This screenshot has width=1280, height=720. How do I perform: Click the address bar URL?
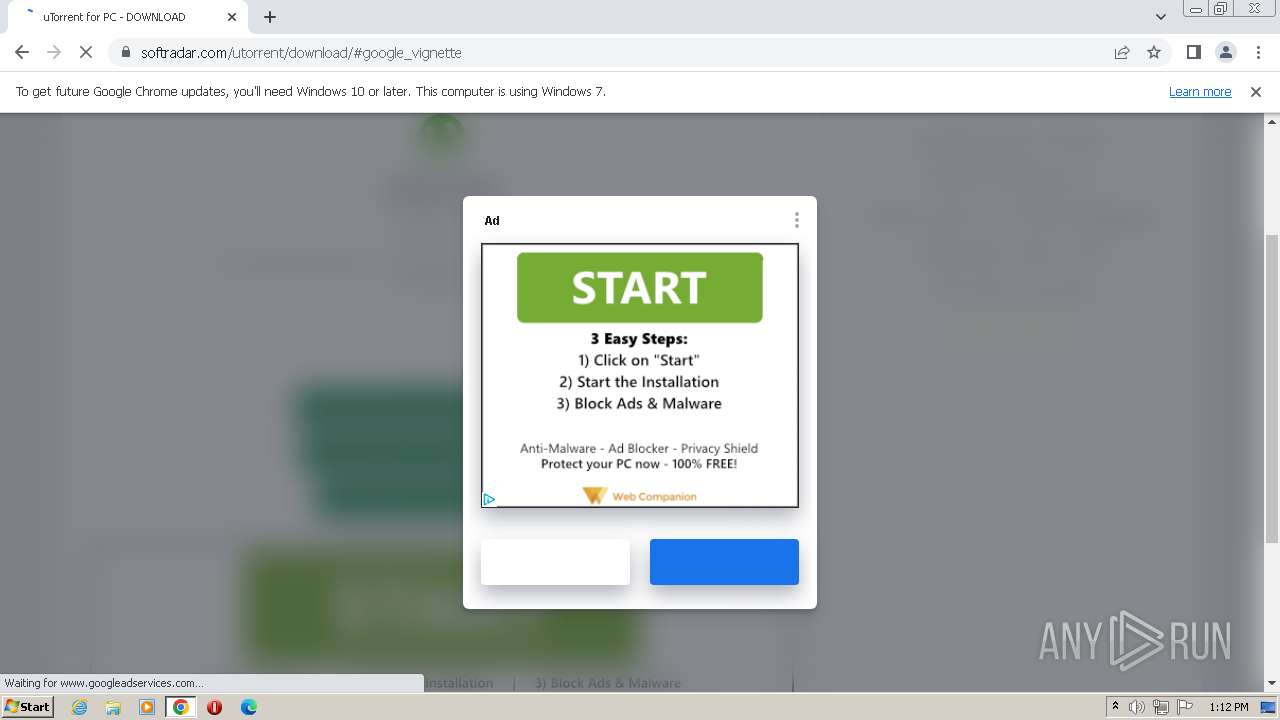pyautogui.click(x=301, y=52)
